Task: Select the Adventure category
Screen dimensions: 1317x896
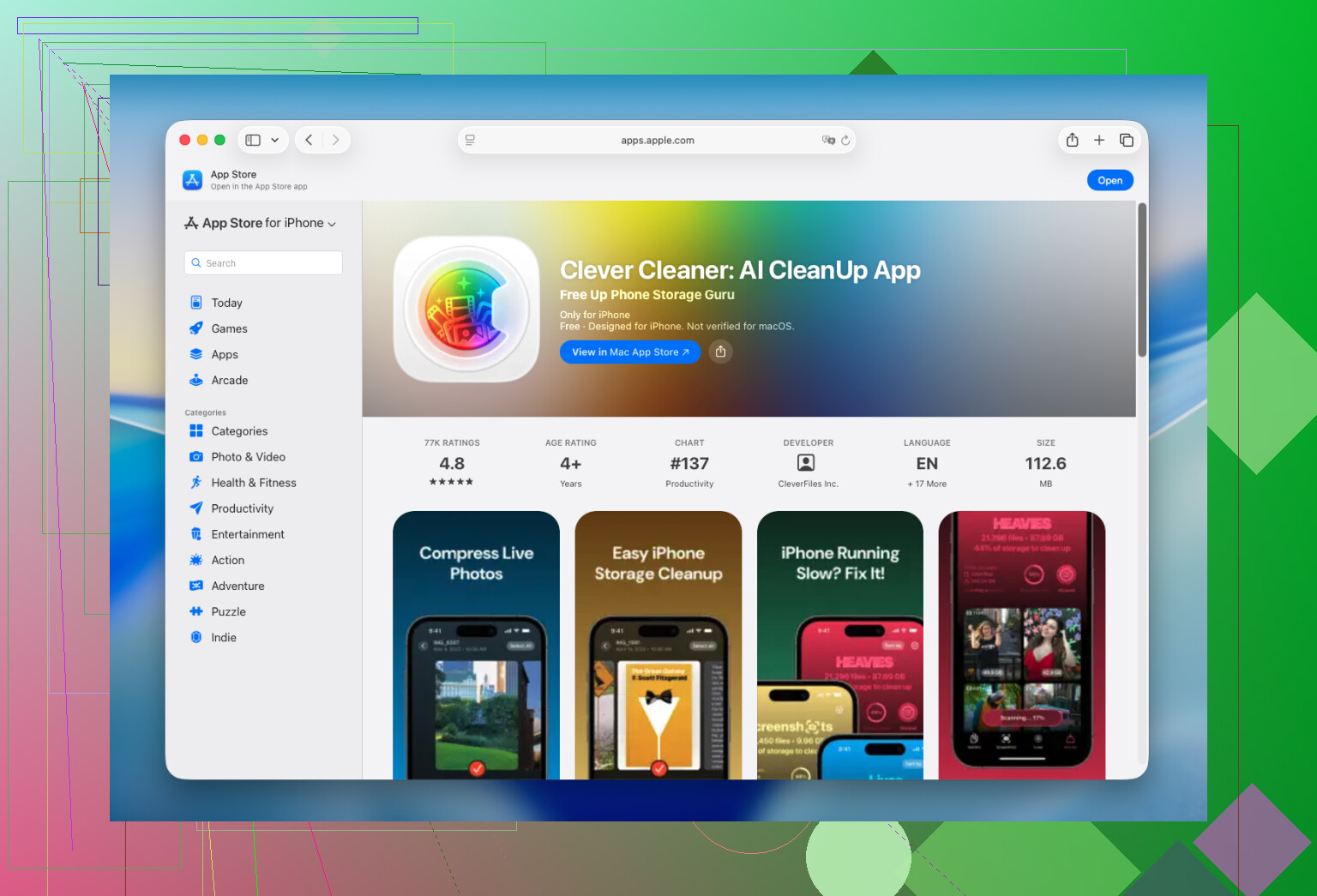Action: click(238, 586)
